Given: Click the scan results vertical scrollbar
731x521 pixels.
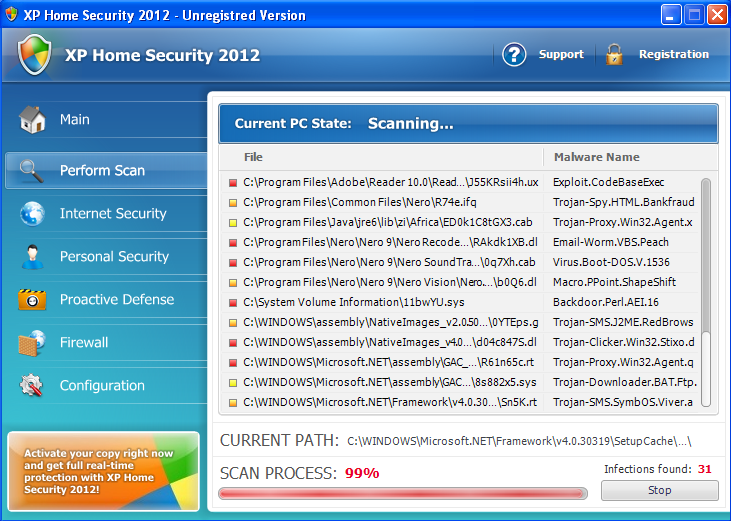Looking at the screenshot, I should (x=706, y=290).
